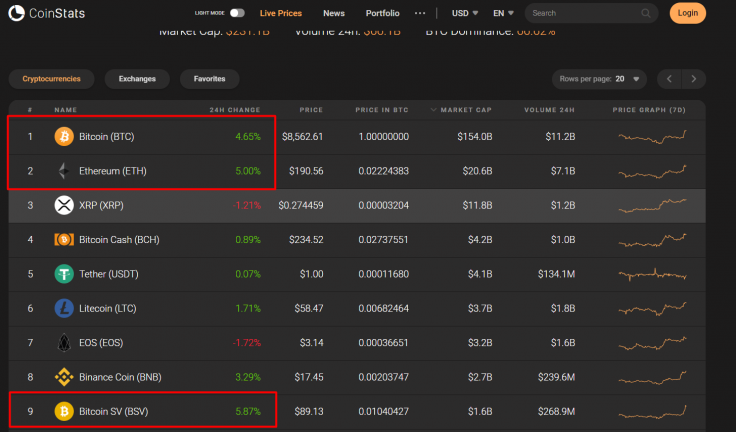Screen dimensions: 736x432
Task: Click the Ethereum (ETH) coin icon
Action: coord(64,171)
